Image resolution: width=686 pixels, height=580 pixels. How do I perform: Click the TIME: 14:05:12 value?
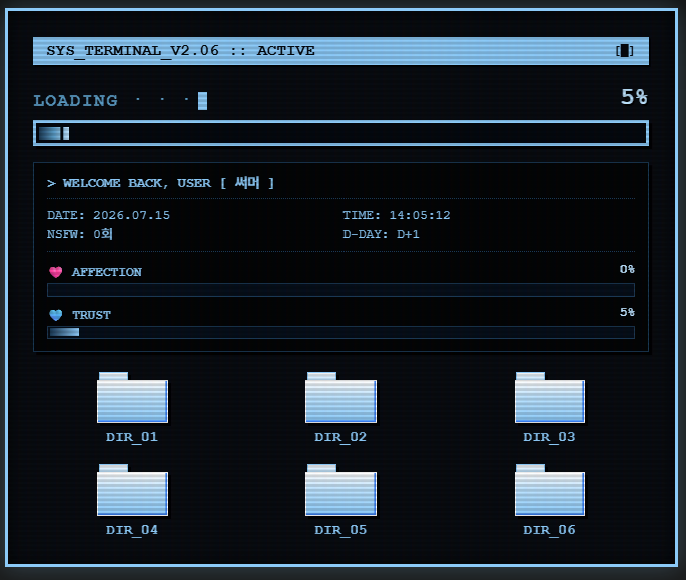click(x=396, y=215)
